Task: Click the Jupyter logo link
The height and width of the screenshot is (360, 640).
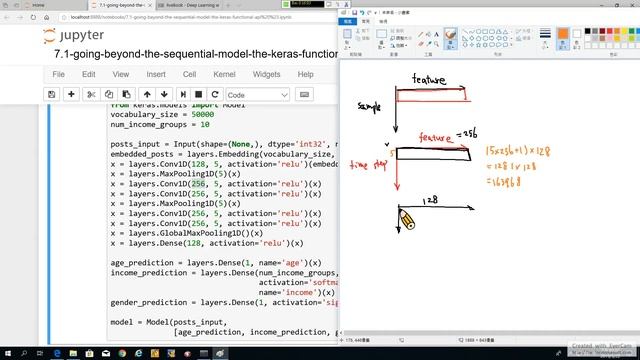Action: [x=74, y=36]
